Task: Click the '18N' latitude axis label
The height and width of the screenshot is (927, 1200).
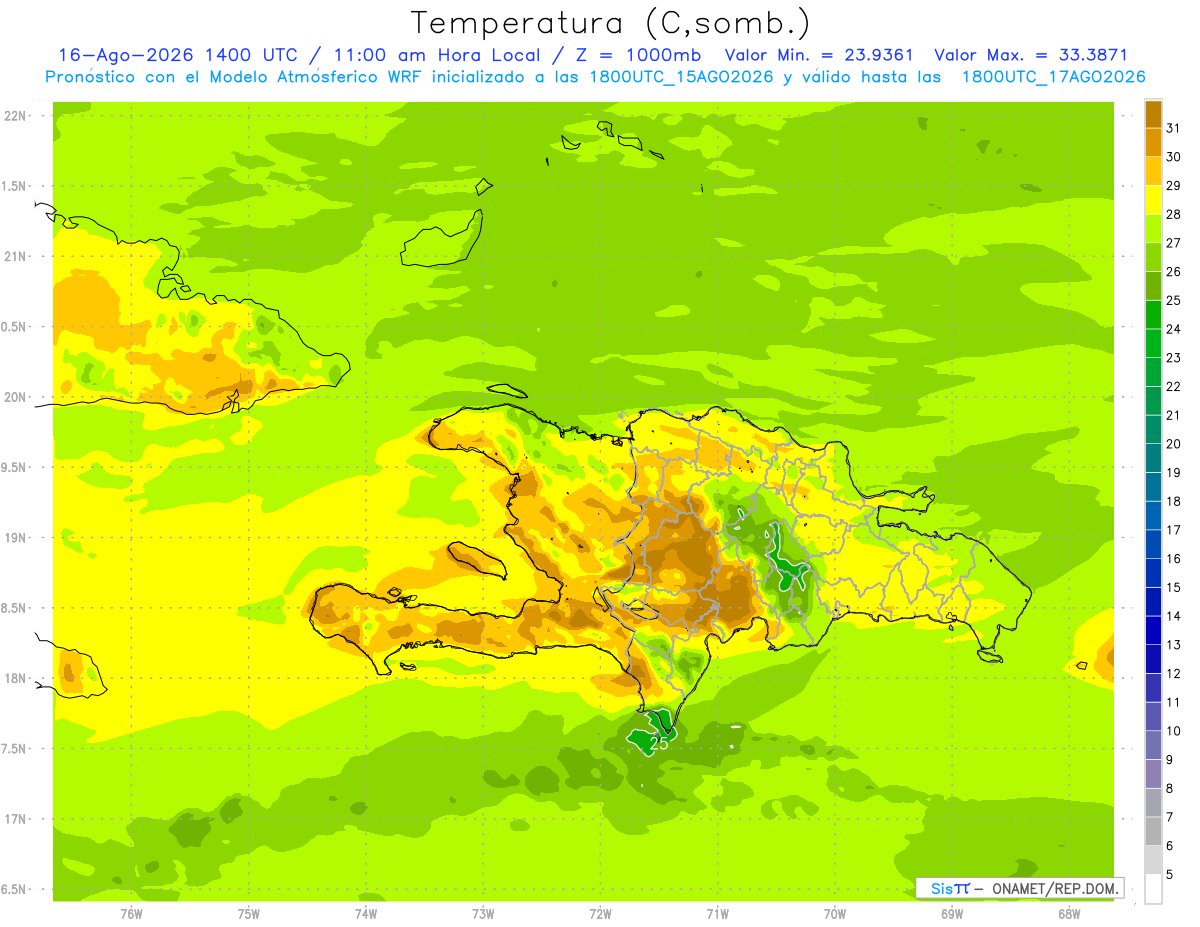Action: [17, 679]
